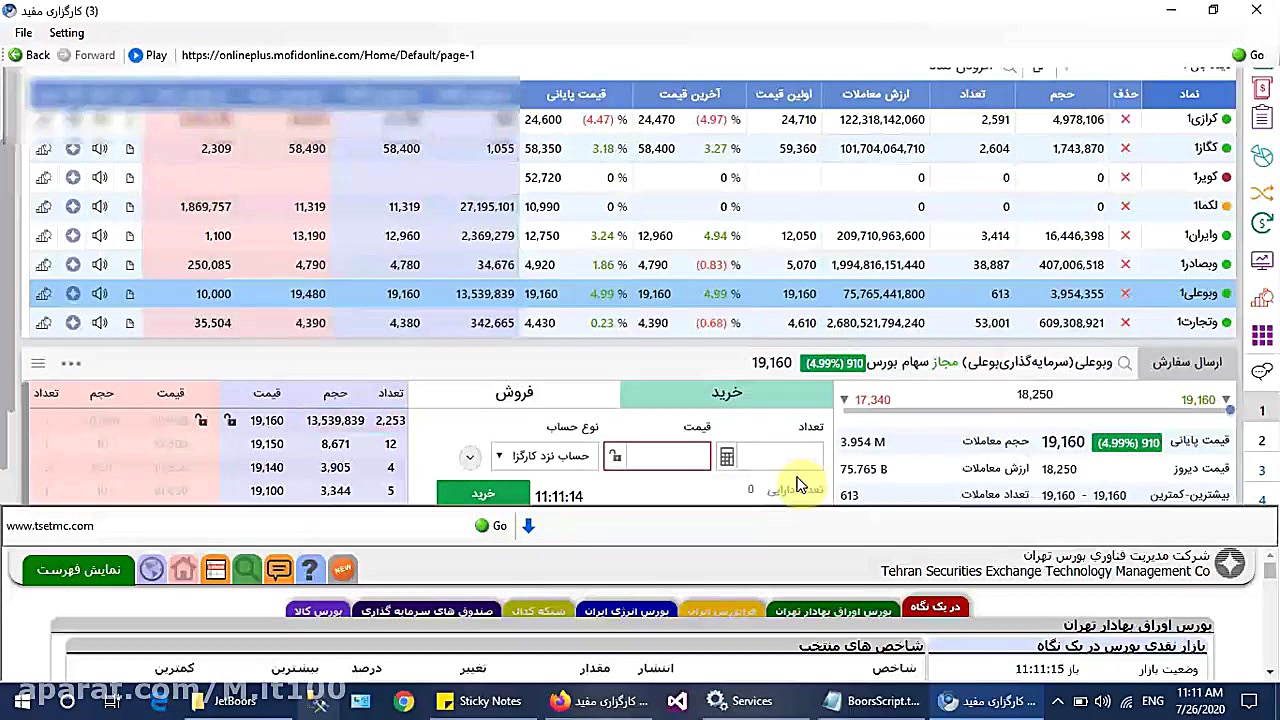Viewport: 1280px width, 720px height.
Task: Click the triangle marker above green 19,160
Action: [x=1226, y=400]
